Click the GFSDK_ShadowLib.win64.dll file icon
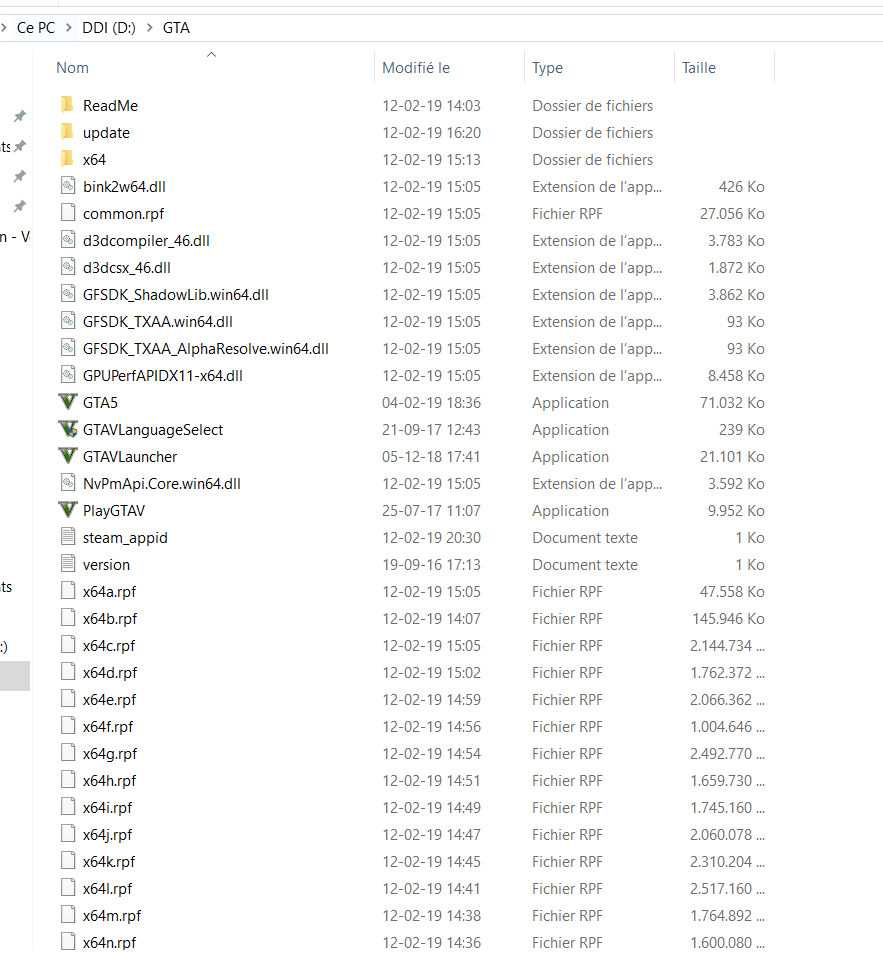The width and height of the screenshot is (883, 972). (x=68, y=294)
